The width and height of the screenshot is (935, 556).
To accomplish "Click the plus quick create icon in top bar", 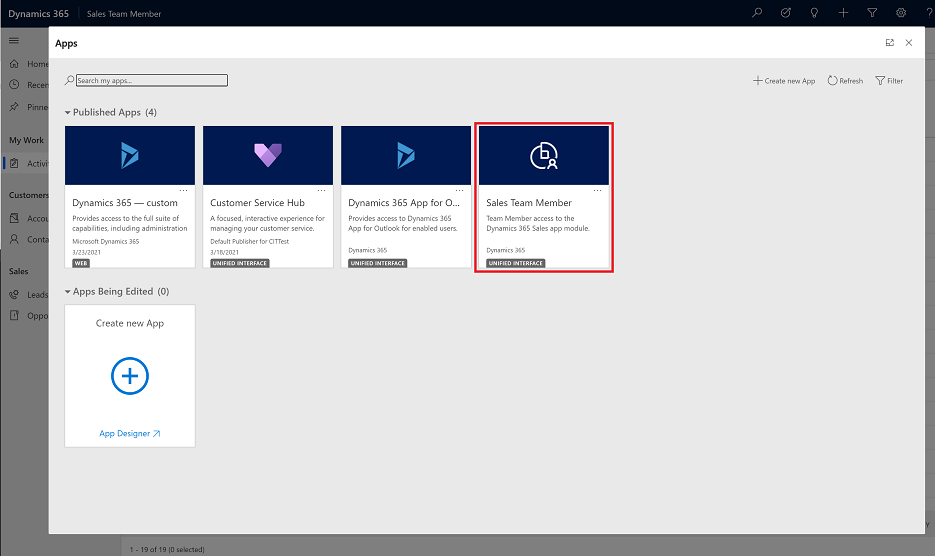I will point(843,13).
